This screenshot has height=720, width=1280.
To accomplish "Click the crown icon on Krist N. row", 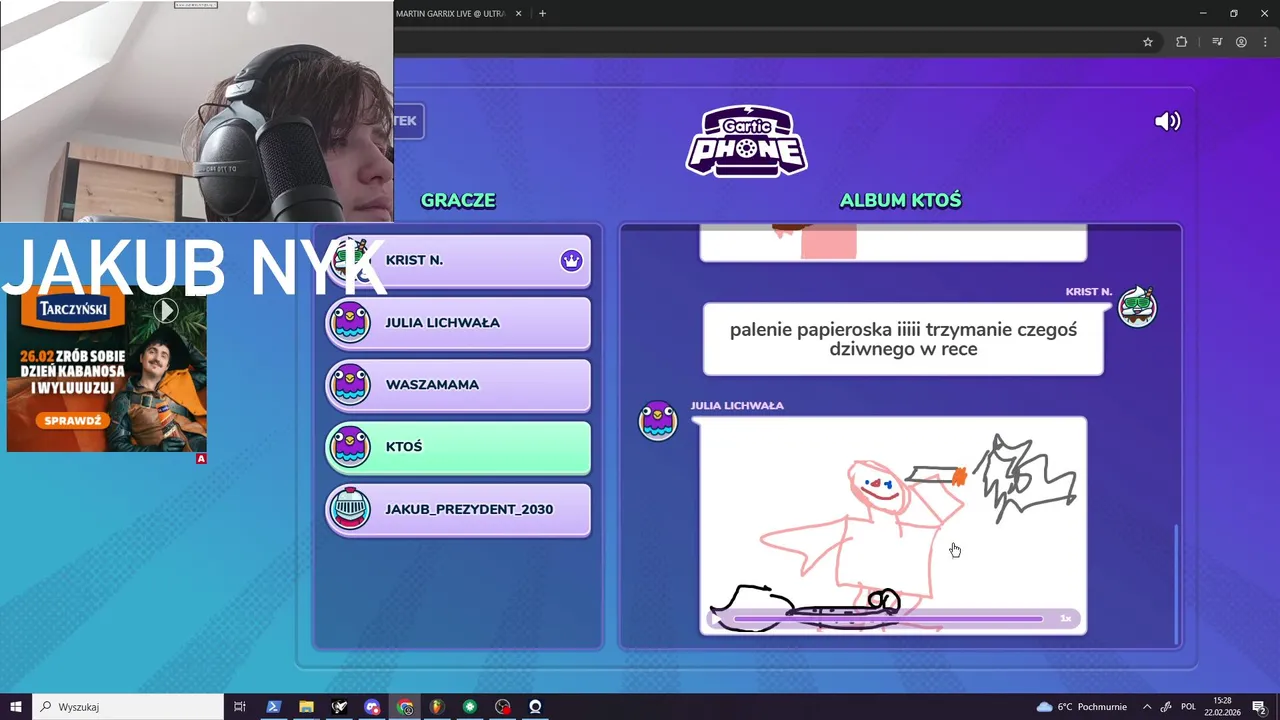I will (571, 261).
